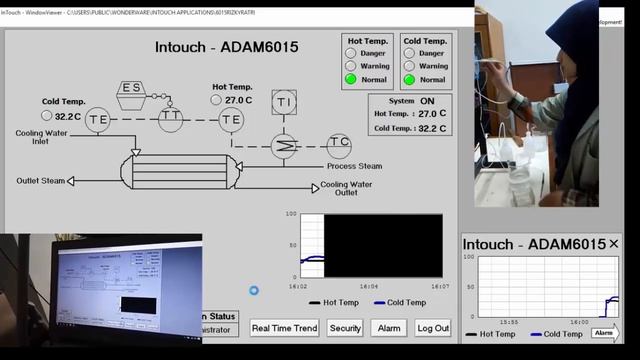This screenshot has width=640, height=360.
Task: Click indicator lamp beside 27.0 C hot temp
Action: pyautogui.click(x=216, y=100)
